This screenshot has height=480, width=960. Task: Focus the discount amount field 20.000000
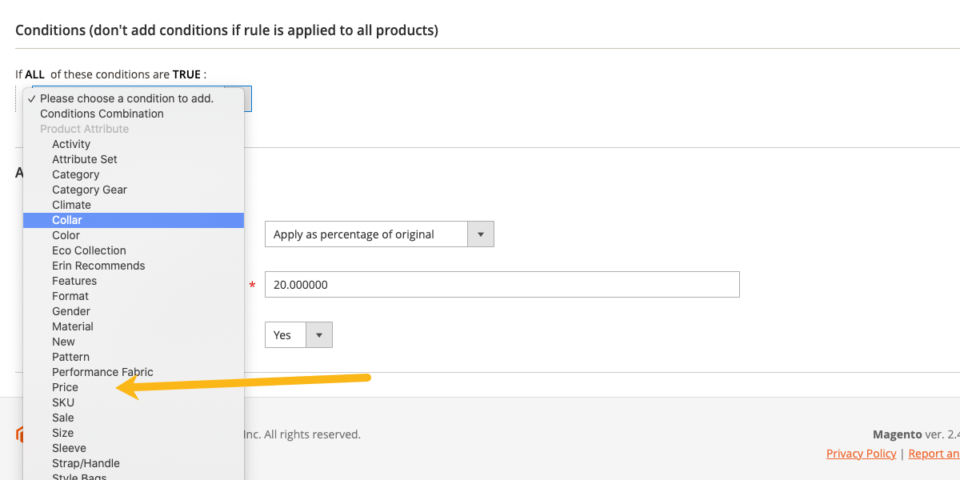point(501,285)
